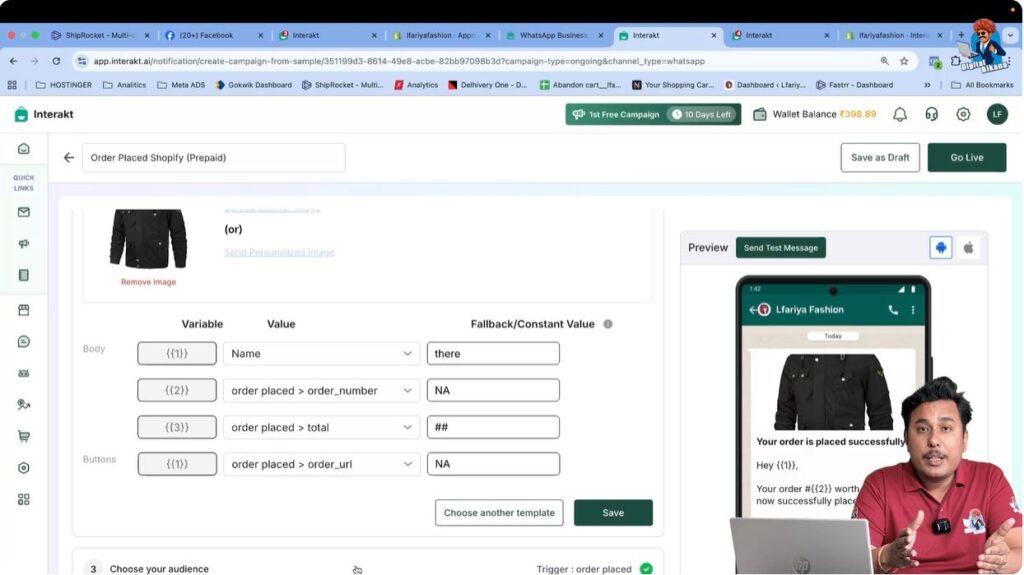The height and width of the screenshot is (575, 1024).
Task: Click the browser zoom magnifier icon
Action: (x=884, y=61)
